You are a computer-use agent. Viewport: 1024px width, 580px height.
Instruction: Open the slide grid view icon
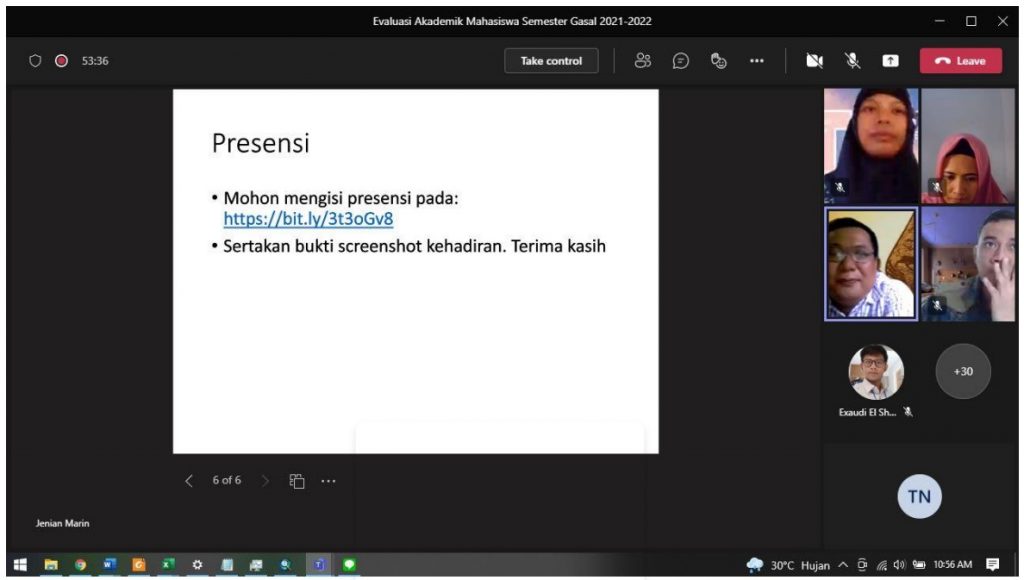click(297, 481)
